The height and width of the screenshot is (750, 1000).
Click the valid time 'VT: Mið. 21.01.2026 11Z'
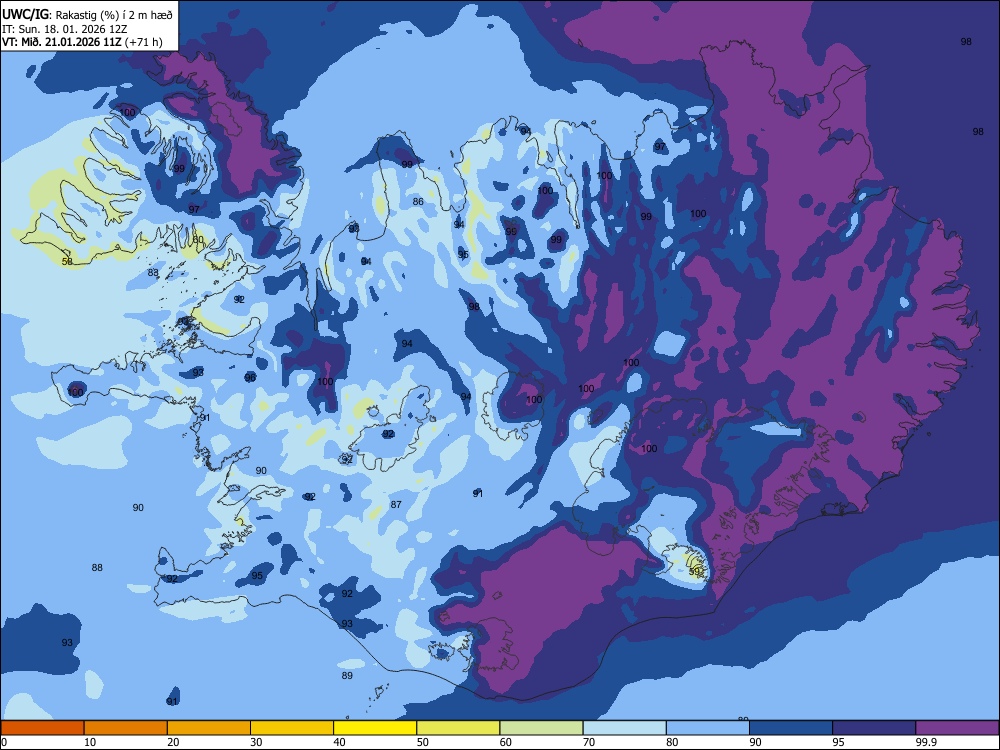click(62, 43)
